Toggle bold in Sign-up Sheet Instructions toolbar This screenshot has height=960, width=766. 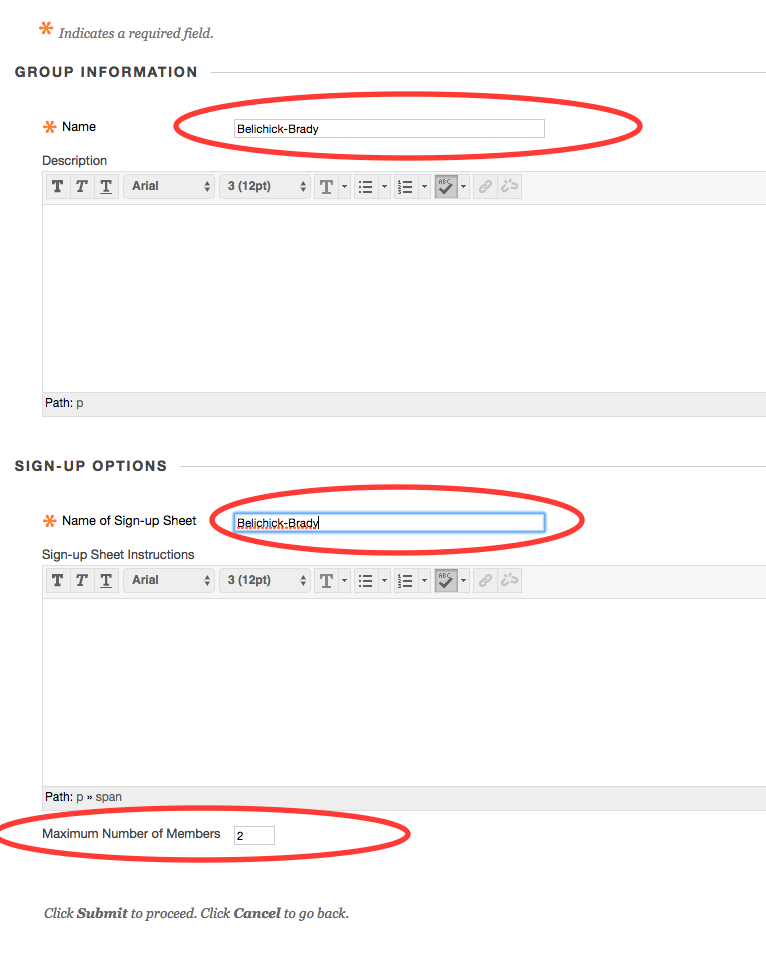pos(58,580)
